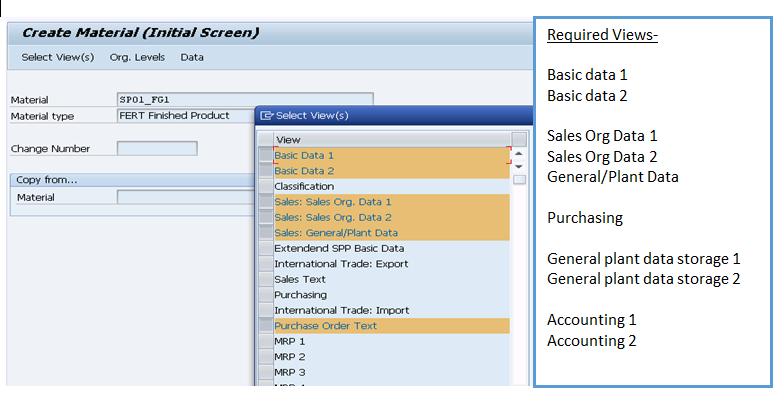
Task: Open the Select View(s) toolbar option
Action: coord(58,57)
